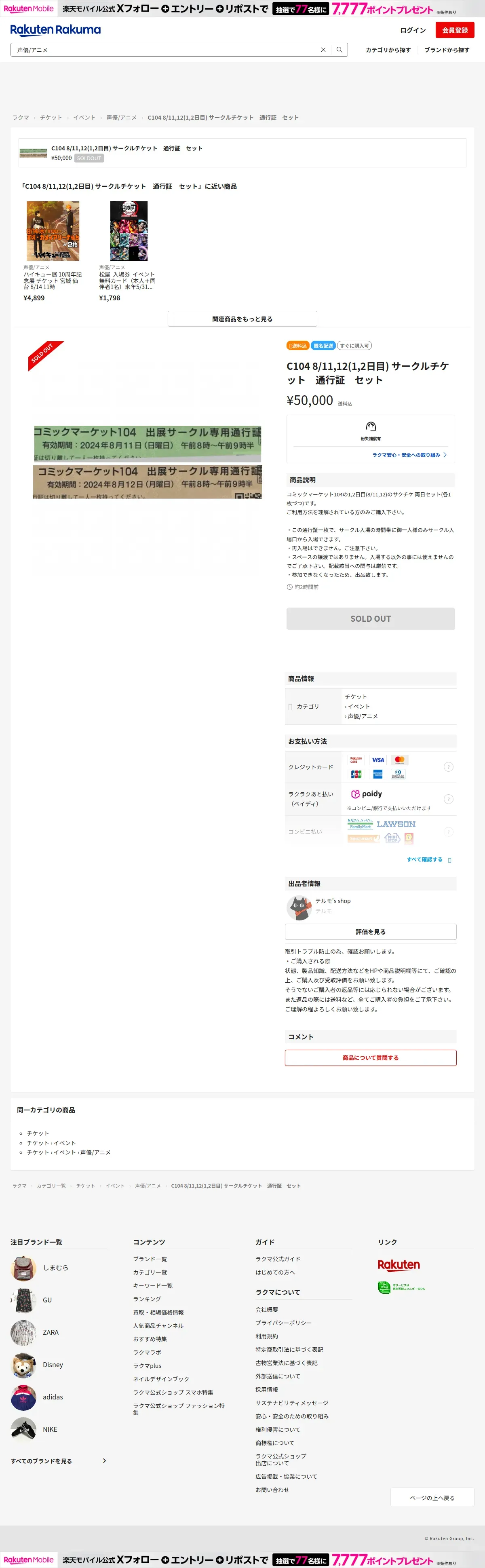The image size is (485, 1568).
Task: Open the お問い合わせ footer link
Action: click(x=272, y=1490)
